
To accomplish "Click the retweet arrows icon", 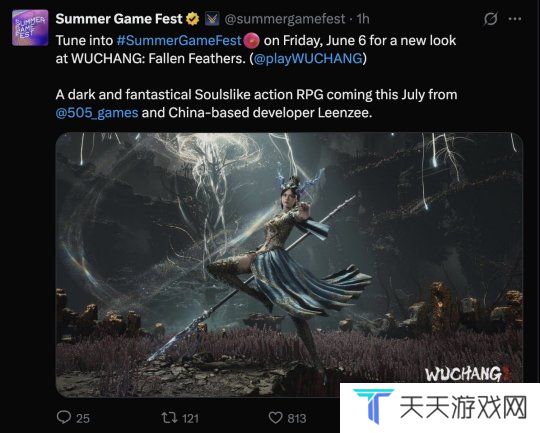I will [x=169, y=417].
